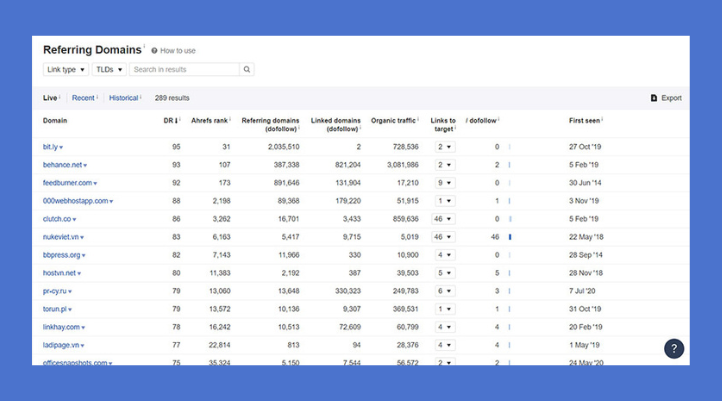Click the Export file icon
Screen dimensions: 722x401
pos(654,98)
